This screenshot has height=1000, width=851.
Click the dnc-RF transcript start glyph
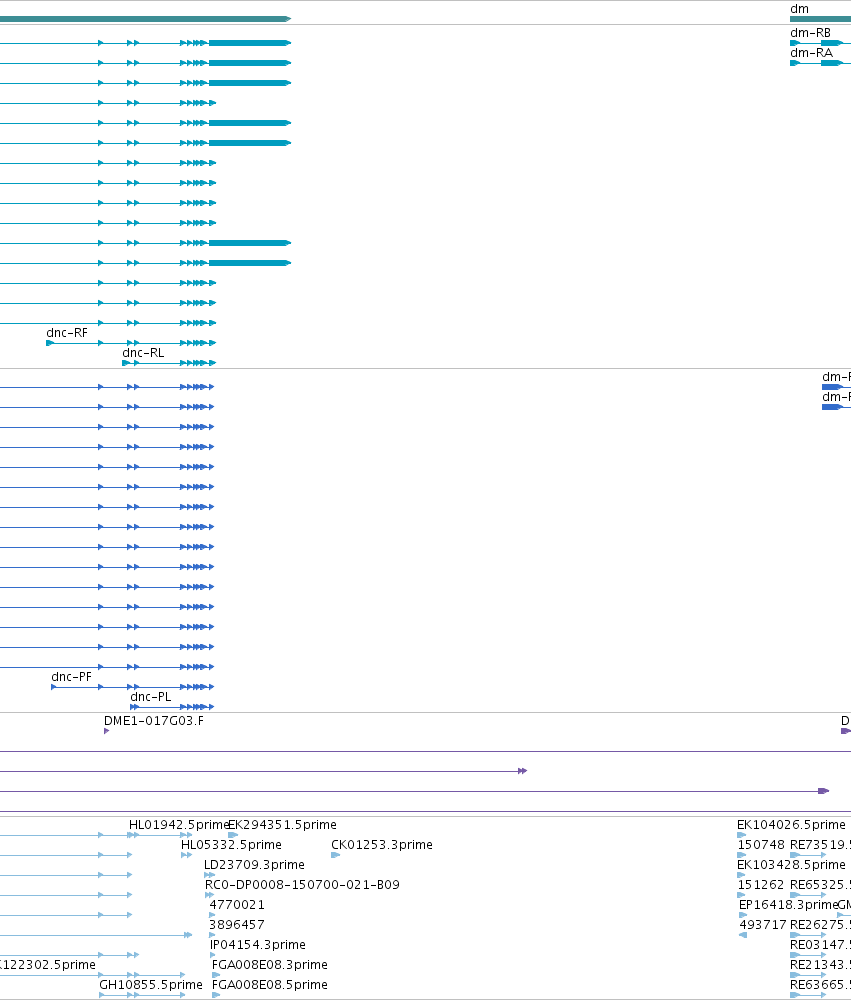click(x=50, y=343)
